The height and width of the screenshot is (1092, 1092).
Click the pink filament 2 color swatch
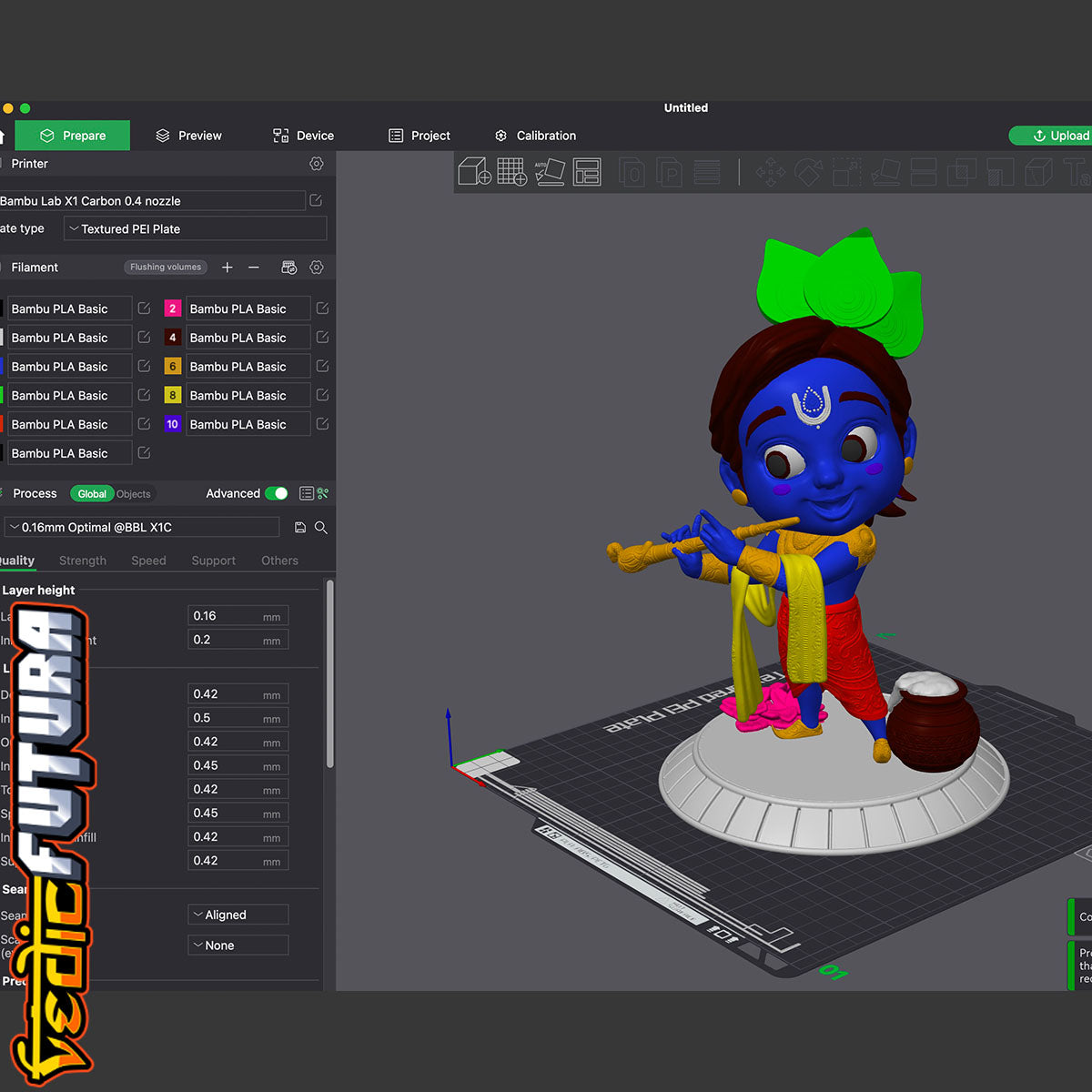173,308
